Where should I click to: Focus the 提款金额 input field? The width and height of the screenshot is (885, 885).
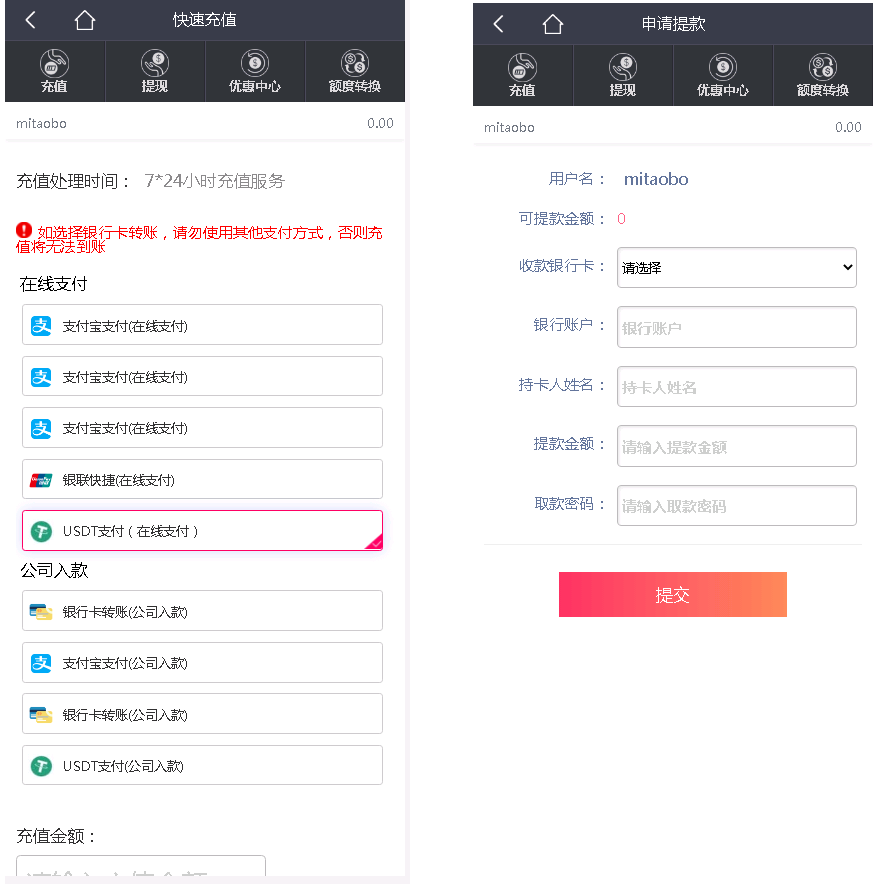coord(737,446)
